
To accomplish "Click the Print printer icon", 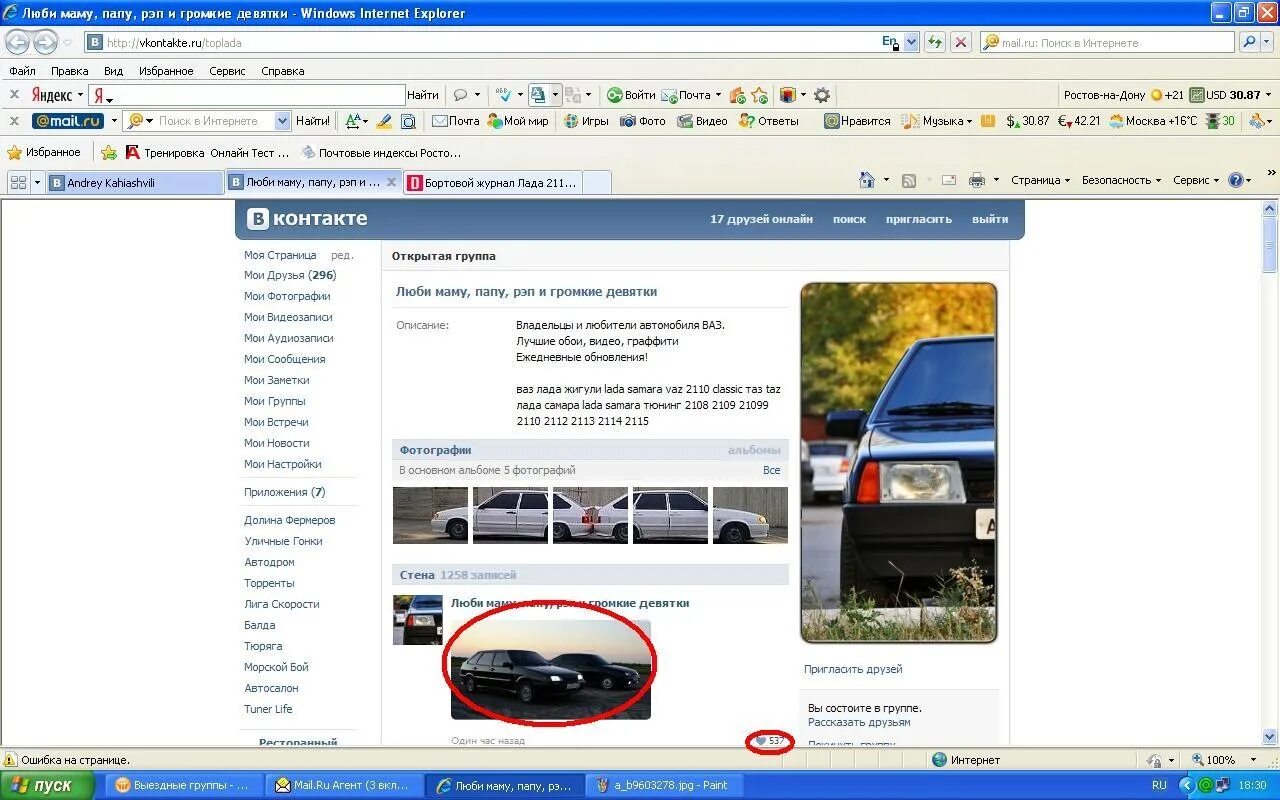I will pyautogui.click(x=977, y=180).
